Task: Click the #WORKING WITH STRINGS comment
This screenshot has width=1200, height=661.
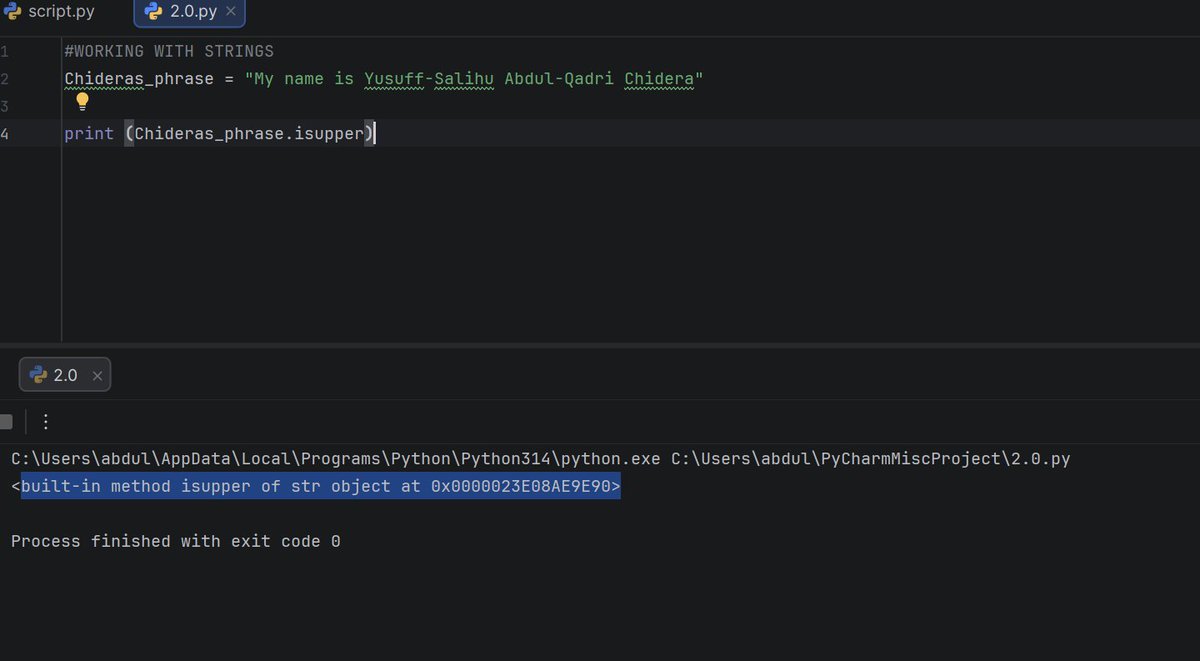Action: pos(169,51)
